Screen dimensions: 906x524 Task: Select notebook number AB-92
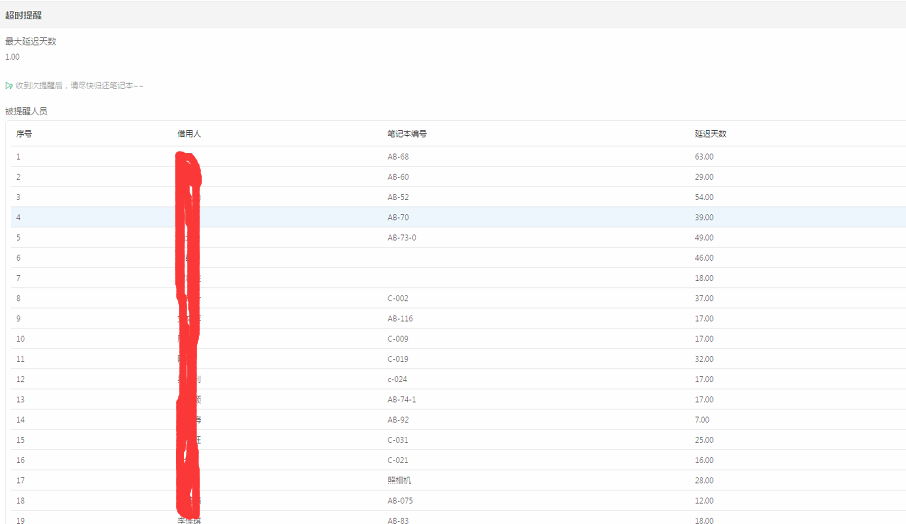398,419
